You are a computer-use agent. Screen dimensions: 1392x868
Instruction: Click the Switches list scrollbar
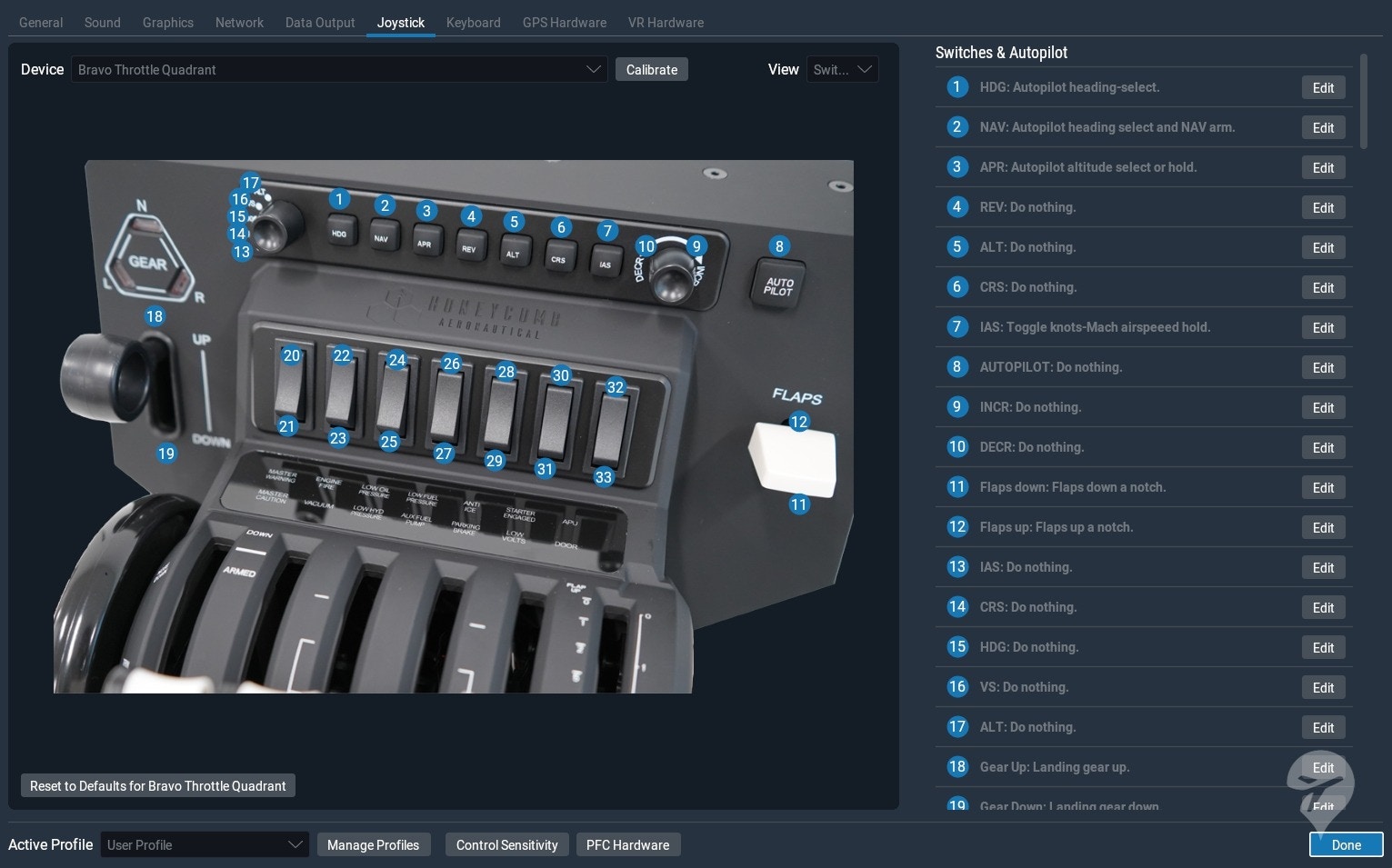(x=1363, y=101)
